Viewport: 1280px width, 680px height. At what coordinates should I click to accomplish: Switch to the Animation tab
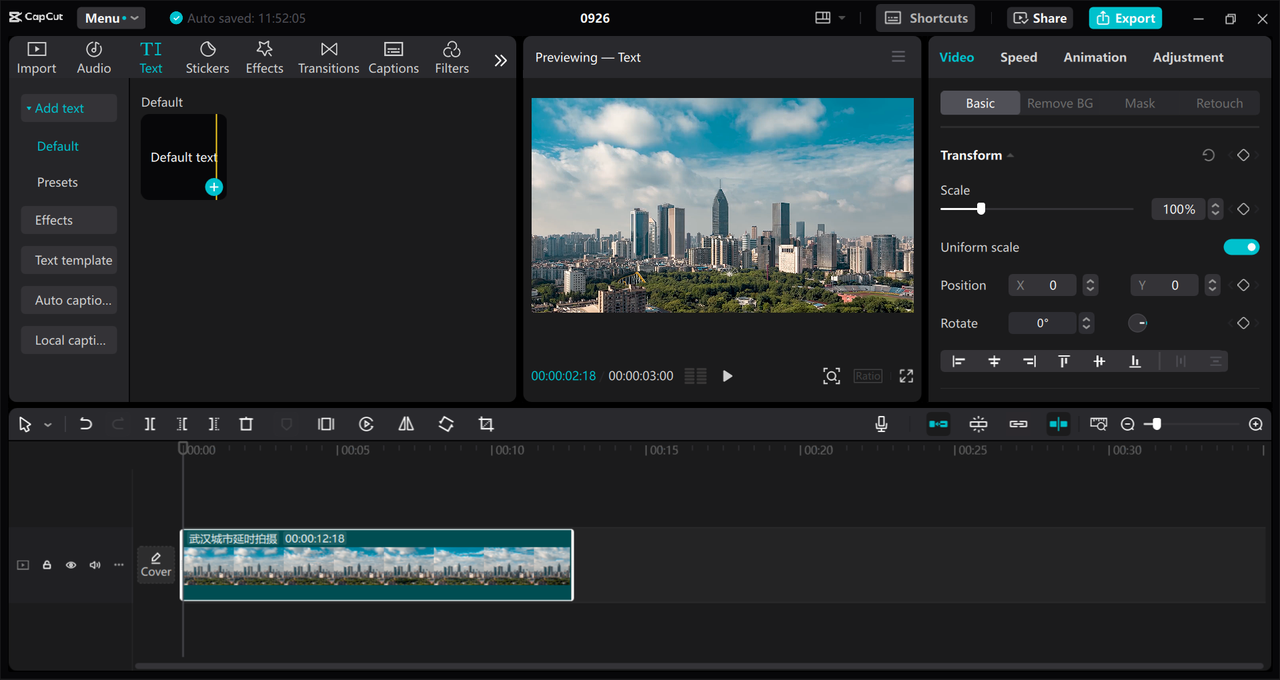click(x=1095, y=57)
